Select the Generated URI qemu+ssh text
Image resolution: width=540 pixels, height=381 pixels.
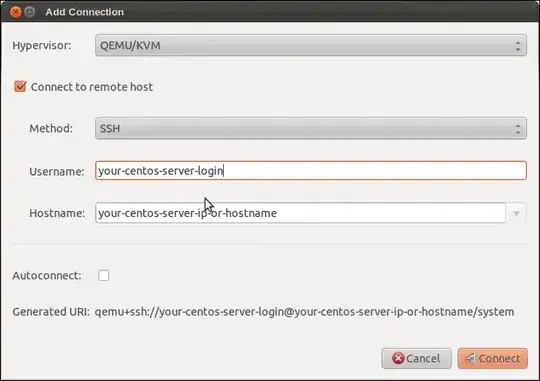(x=304, y=312)
